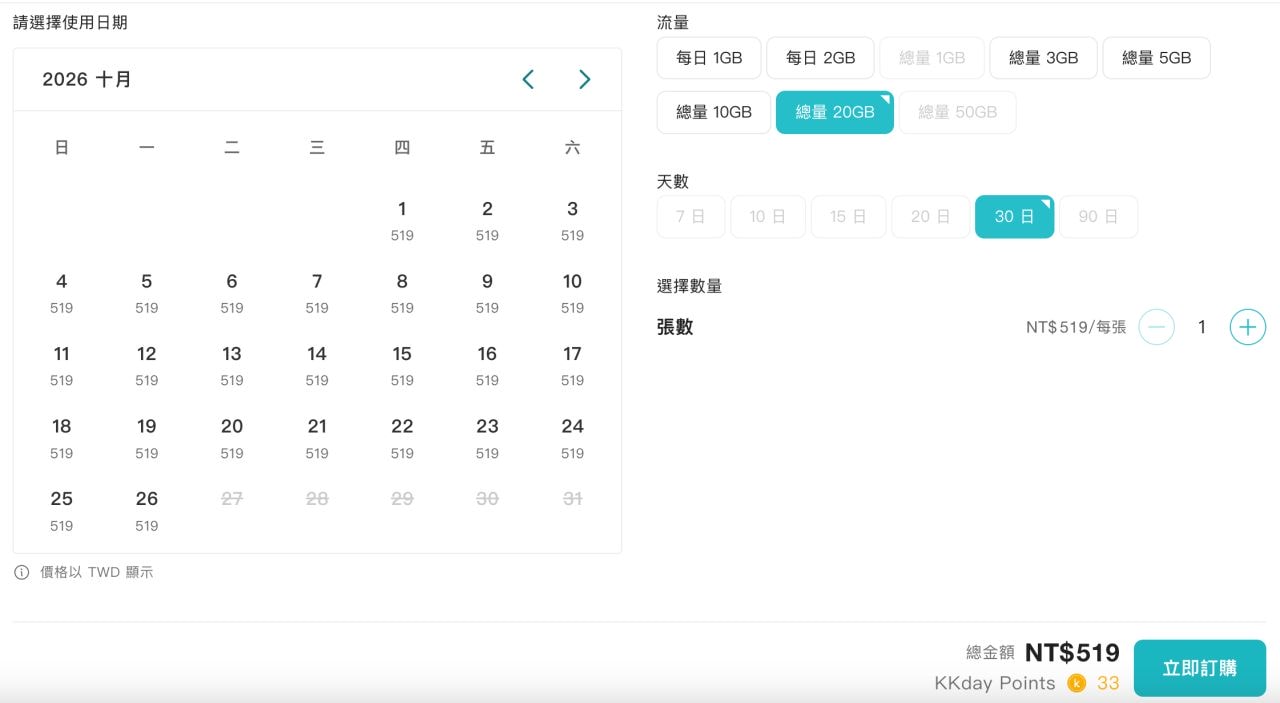Select the 13th on the calendar
The height and width of the screenshot is (703, 1280).
point(232,365)
